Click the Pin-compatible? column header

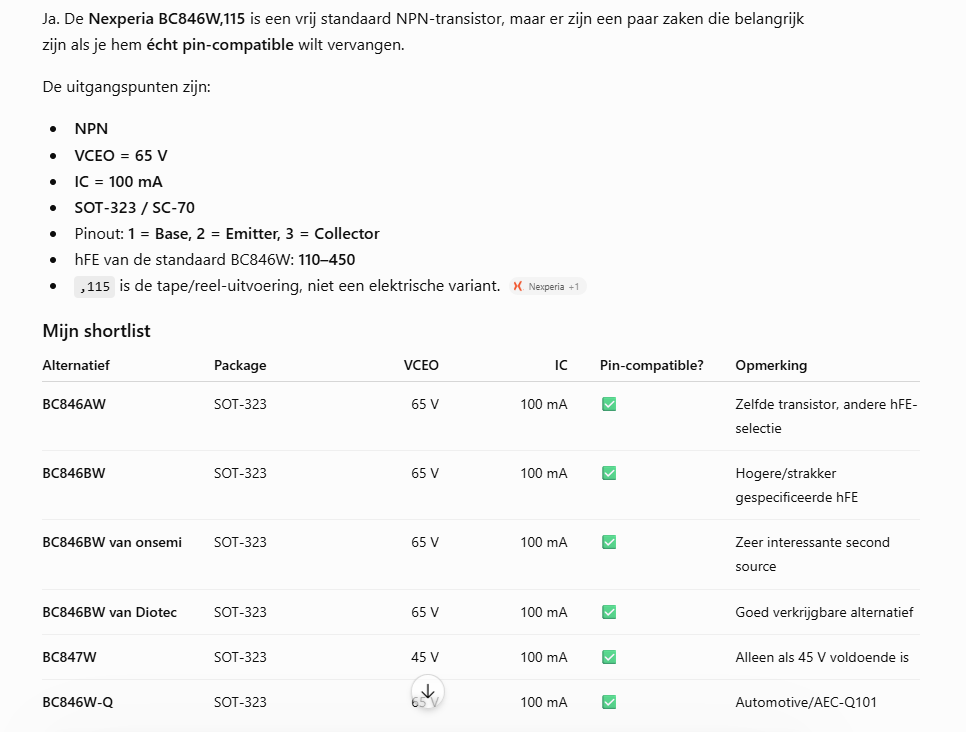652,365
